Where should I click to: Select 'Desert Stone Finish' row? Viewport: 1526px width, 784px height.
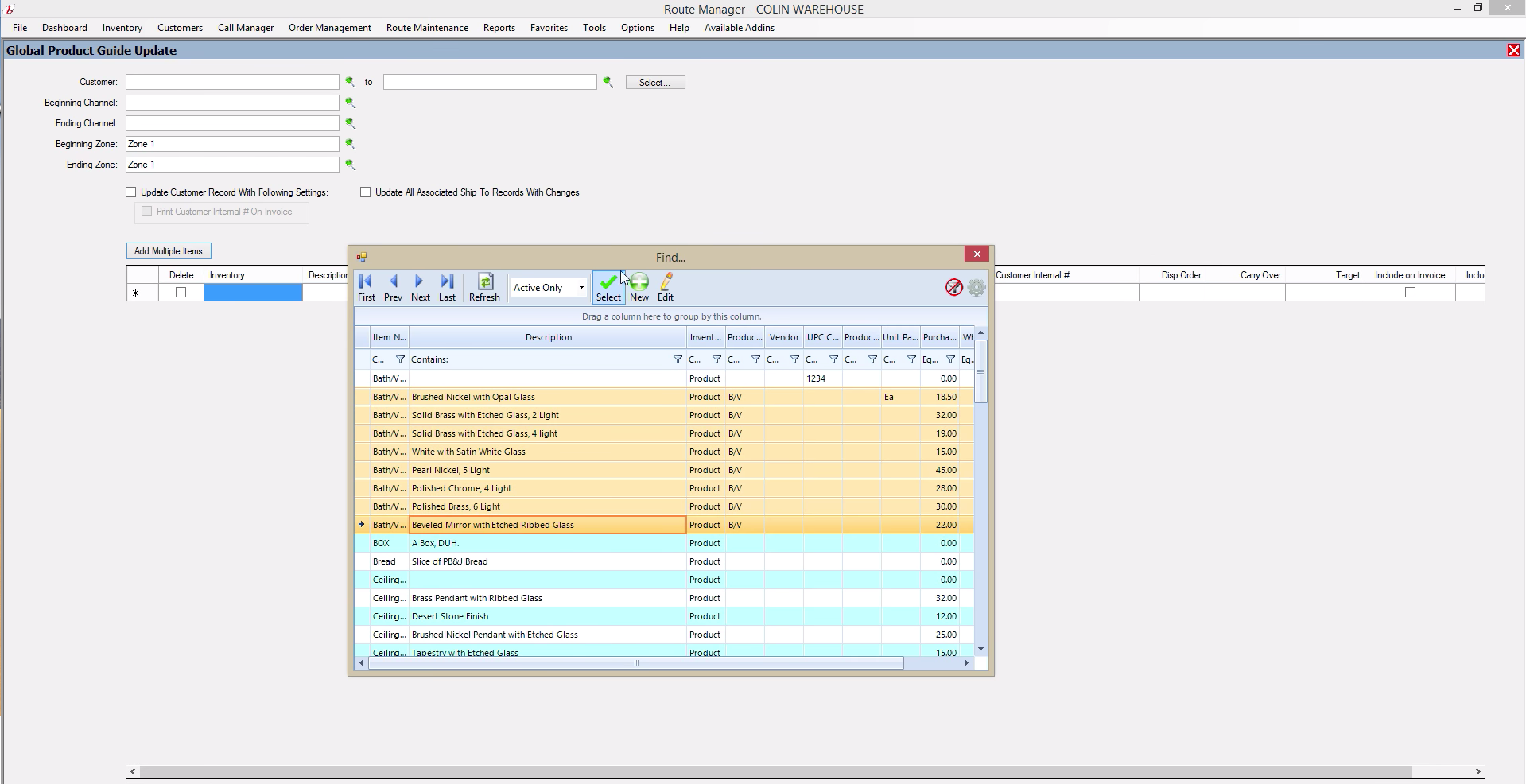(x=664, y=616)
